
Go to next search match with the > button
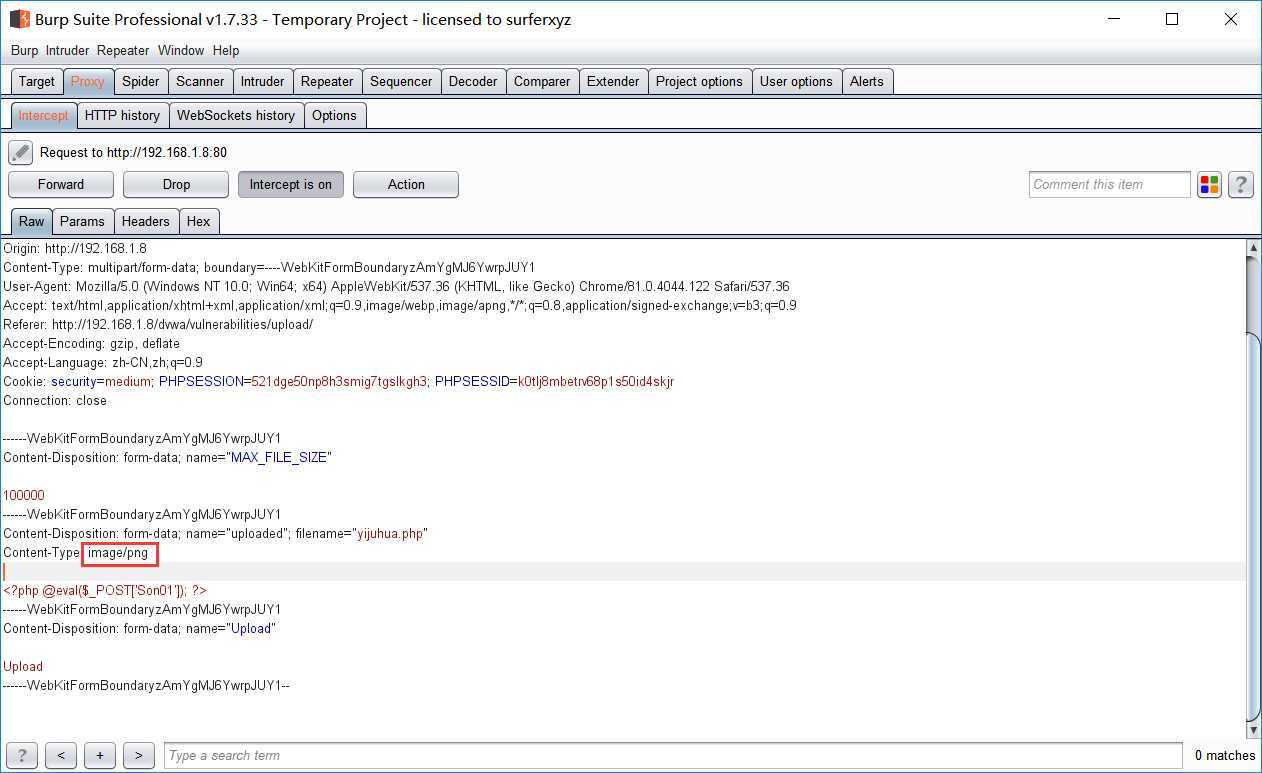[x=139, y=756]
